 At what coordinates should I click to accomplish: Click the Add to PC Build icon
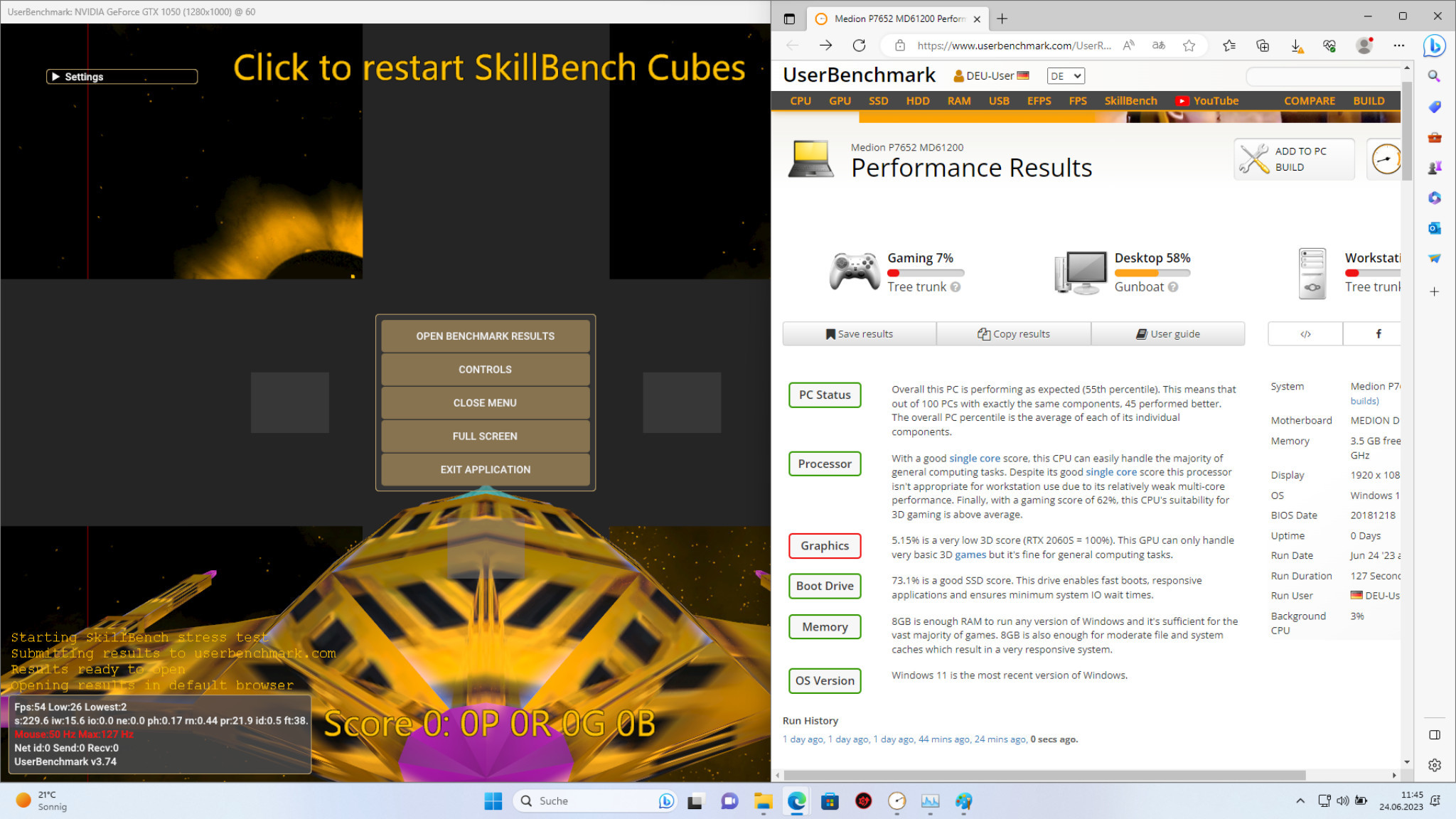click(1254, 159)
